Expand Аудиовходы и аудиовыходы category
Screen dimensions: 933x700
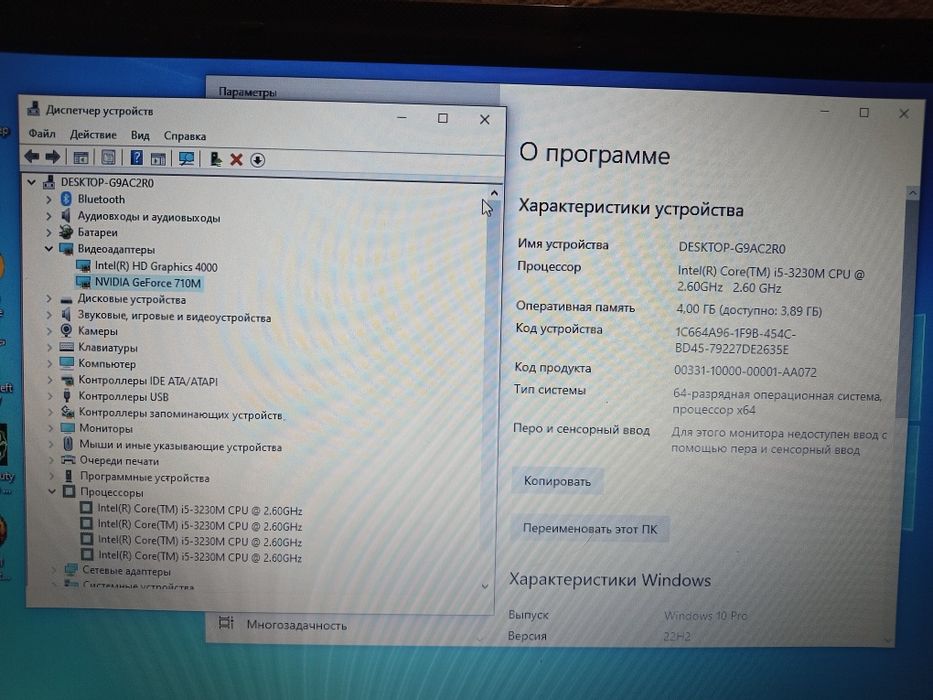[x=49, y=216]
